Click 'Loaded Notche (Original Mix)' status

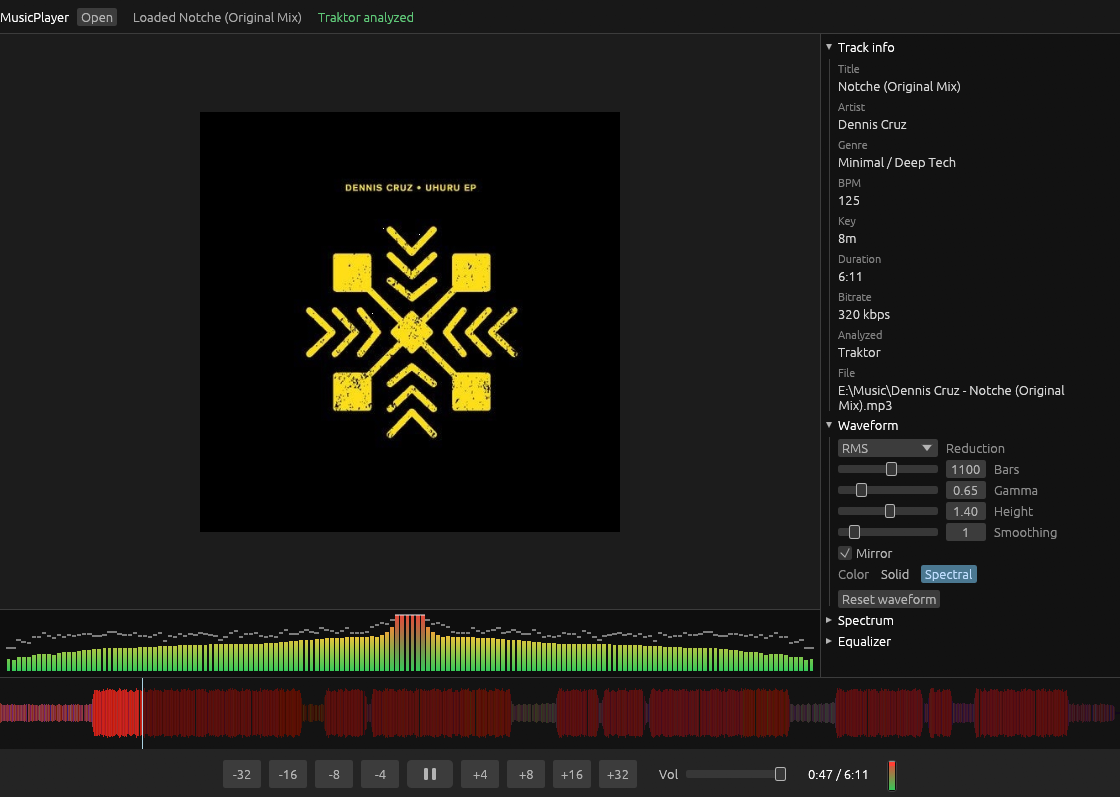click(x=217, y=17)
